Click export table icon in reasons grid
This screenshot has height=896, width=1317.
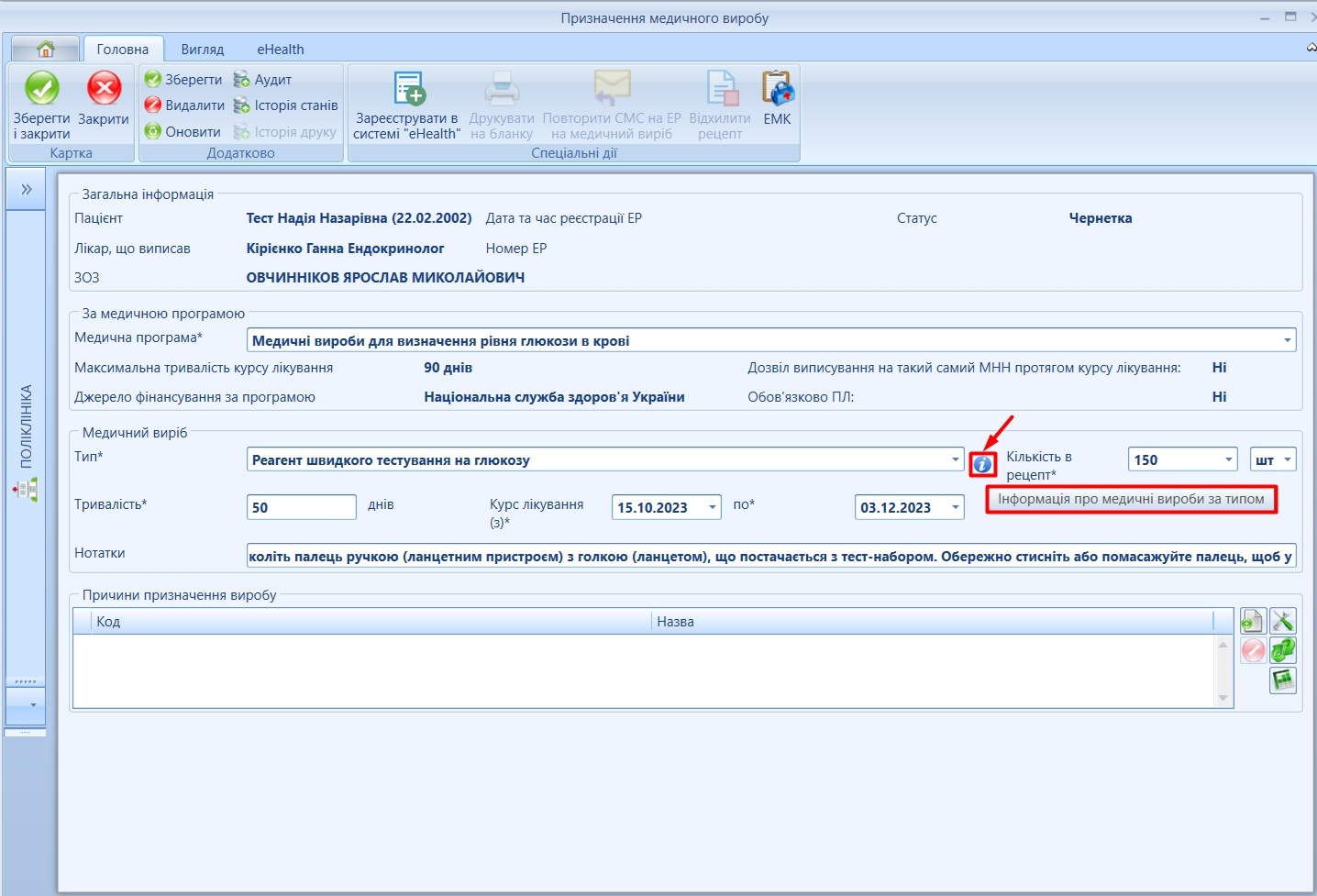(x=1283, y=680)
